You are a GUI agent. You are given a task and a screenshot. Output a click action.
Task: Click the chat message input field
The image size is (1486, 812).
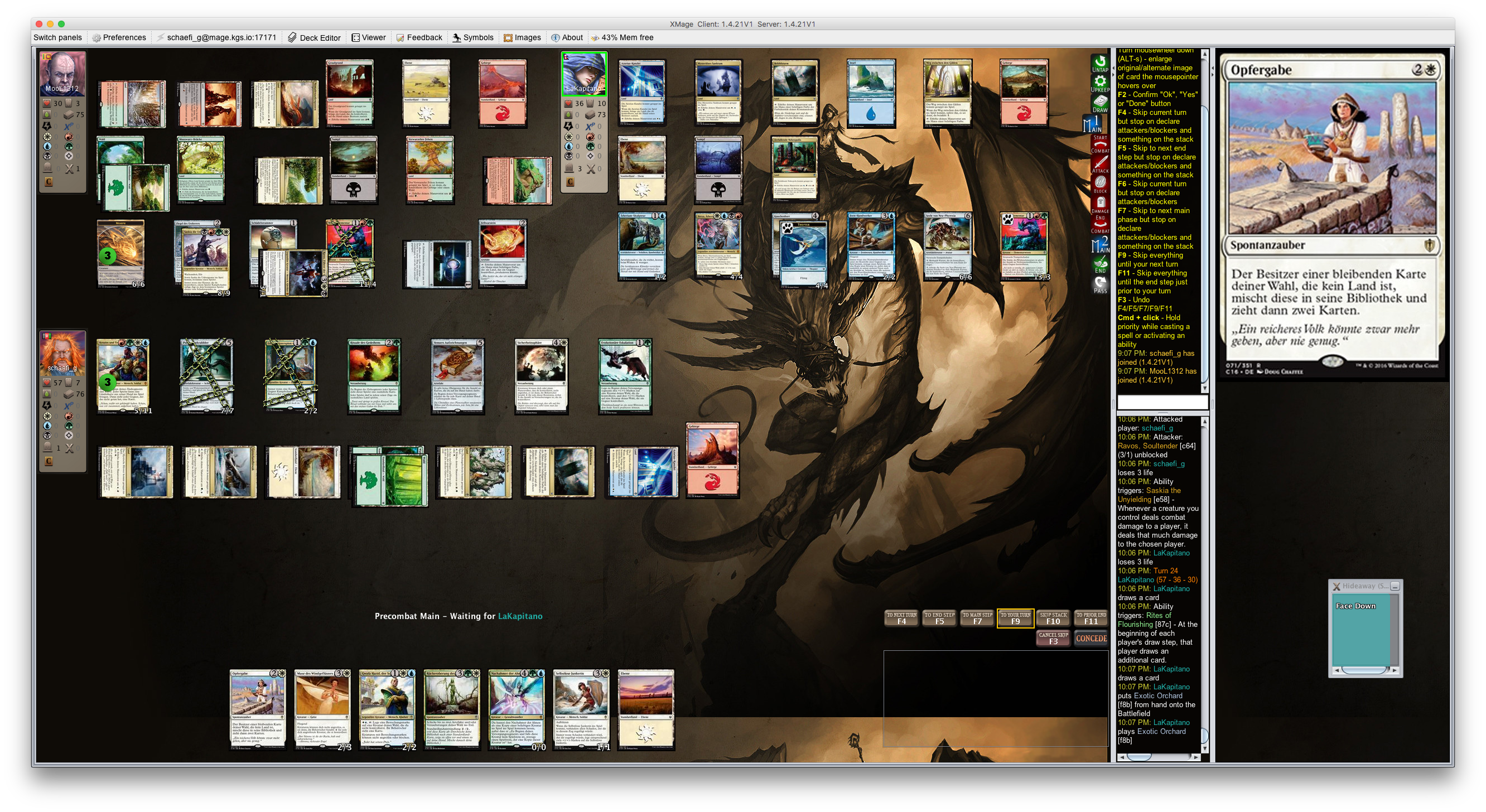click(1162, 402)
